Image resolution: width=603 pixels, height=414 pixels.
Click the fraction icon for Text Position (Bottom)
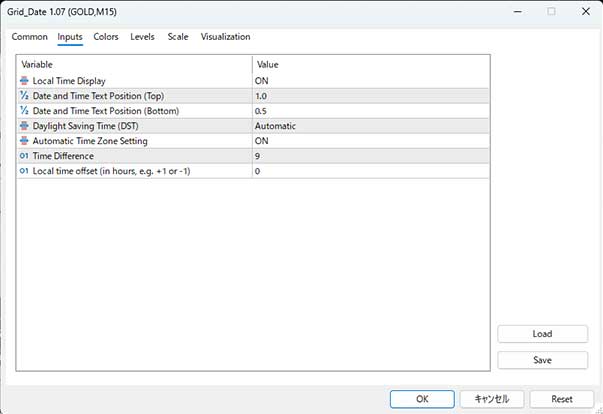(x=24, y=111)
